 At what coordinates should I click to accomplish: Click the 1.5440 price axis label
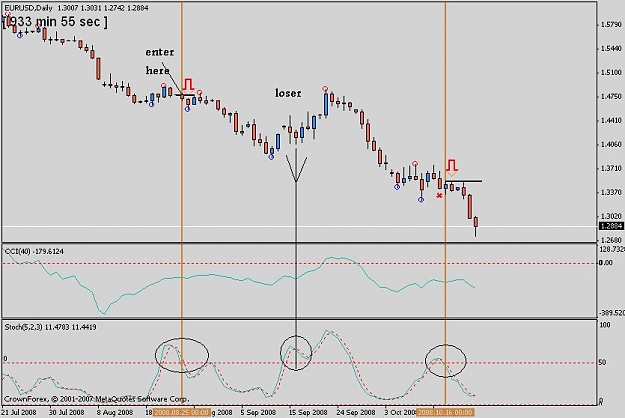(x=611, y=49)
